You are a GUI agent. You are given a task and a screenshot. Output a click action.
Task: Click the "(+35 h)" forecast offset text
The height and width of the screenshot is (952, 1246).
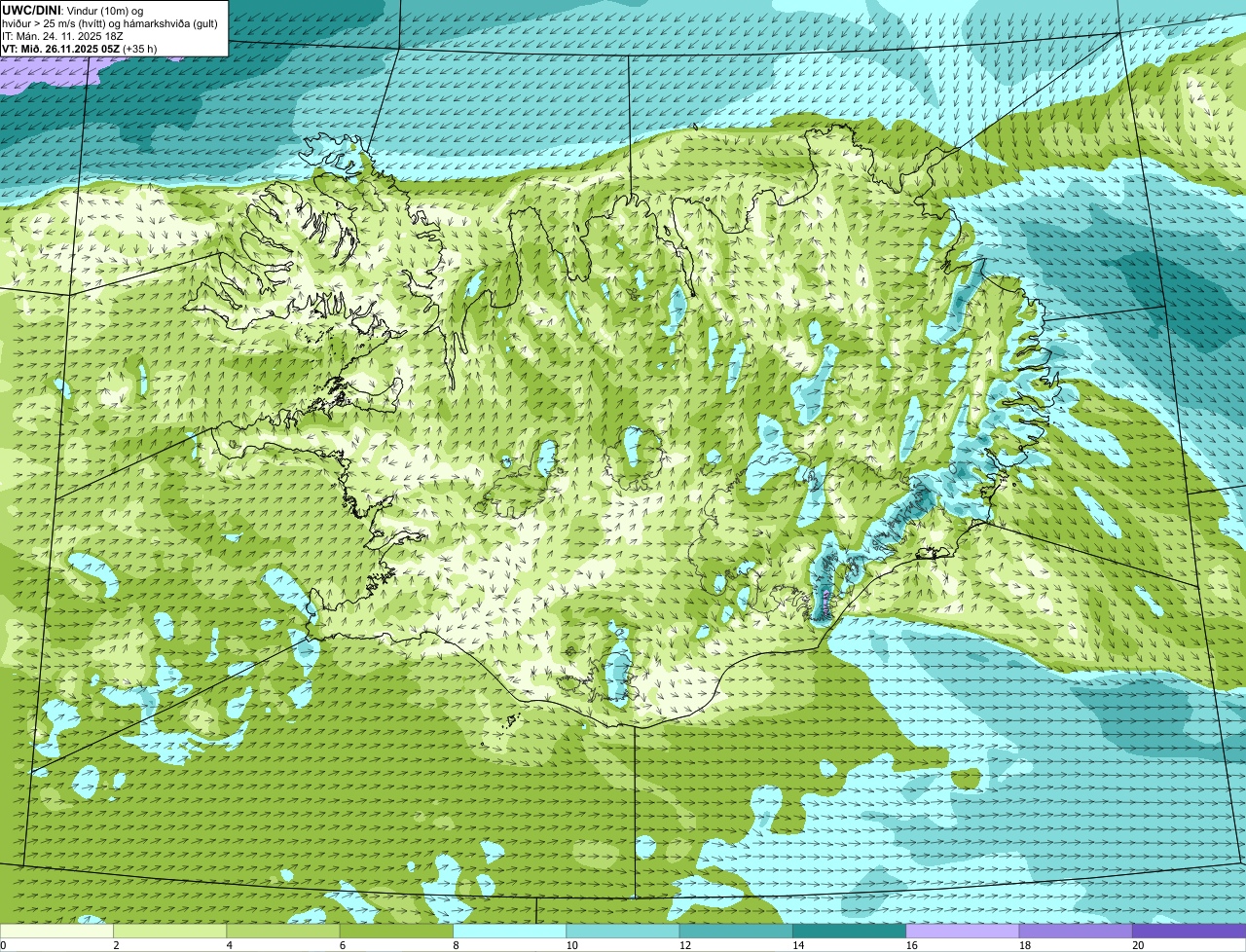pos(140,48)
